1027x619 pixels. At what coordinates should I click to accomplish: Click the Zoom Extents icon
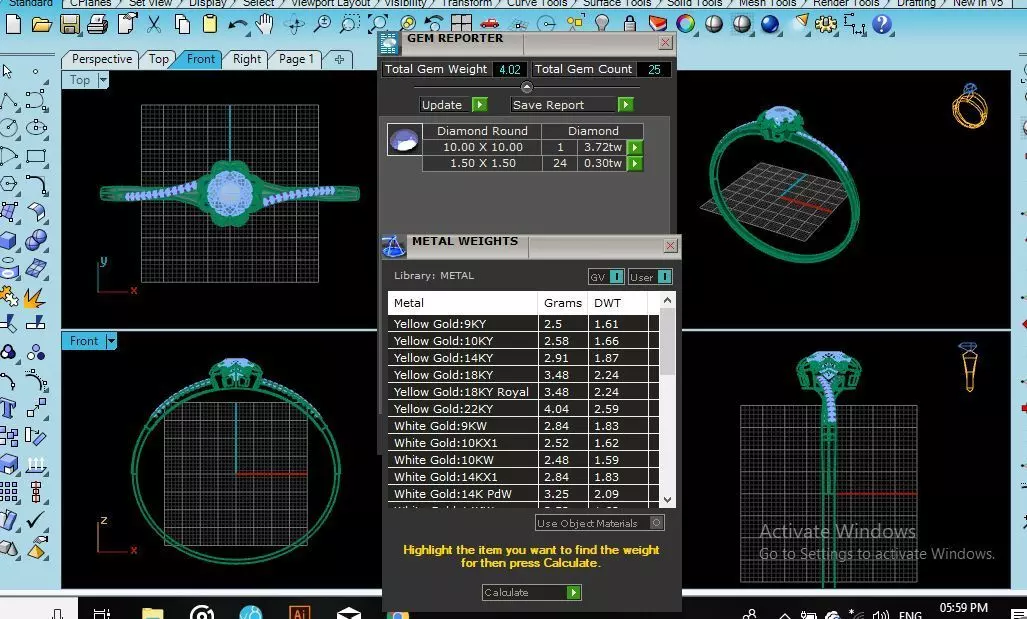pyautogui.click(x=377, y=24)
